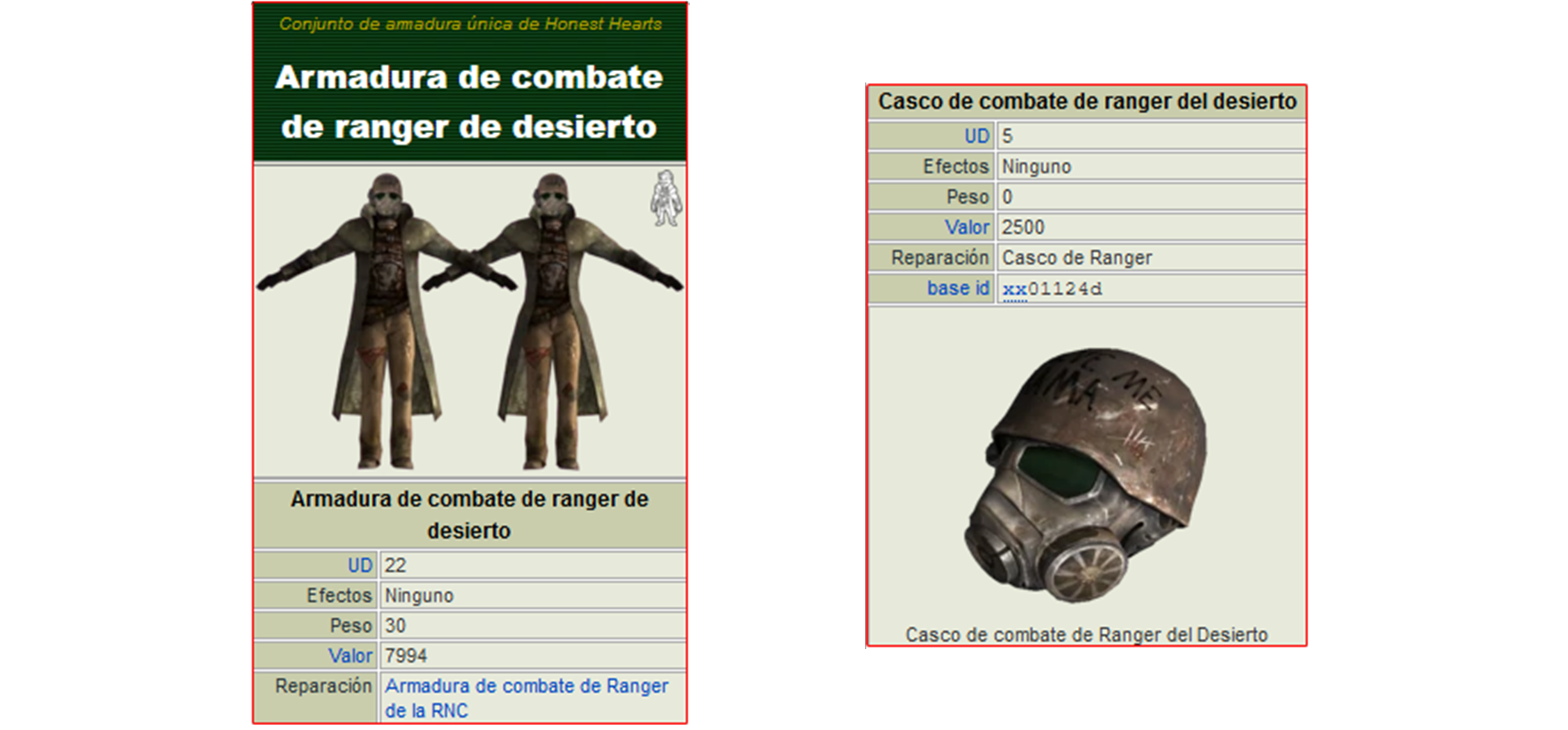Select the armor value 7994
Viewport: 1568px width, 730px height.
point(406,656)
